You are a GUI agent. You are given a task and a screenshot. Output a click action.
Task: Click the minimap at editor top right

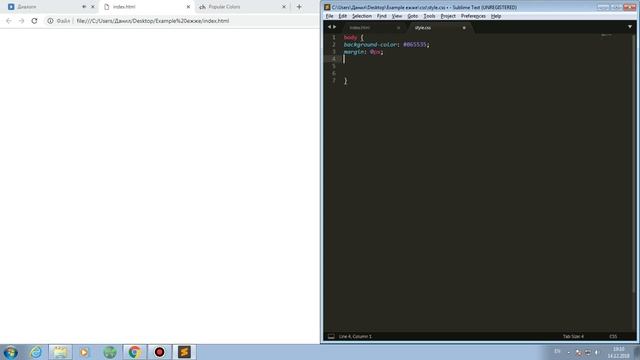coord(607,36)
